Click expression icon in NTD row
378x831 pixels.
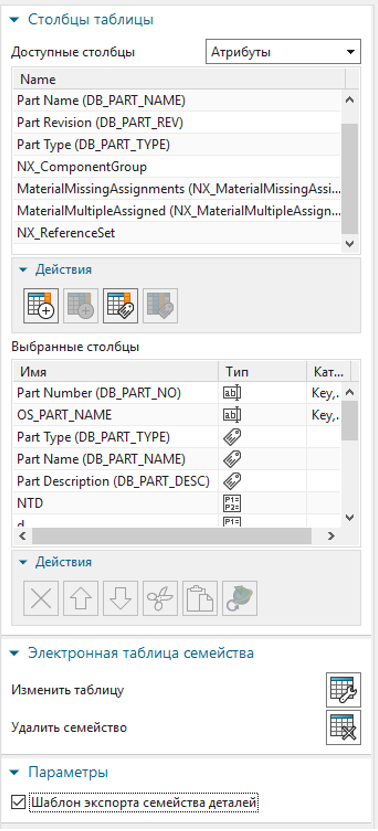[232, 503]
